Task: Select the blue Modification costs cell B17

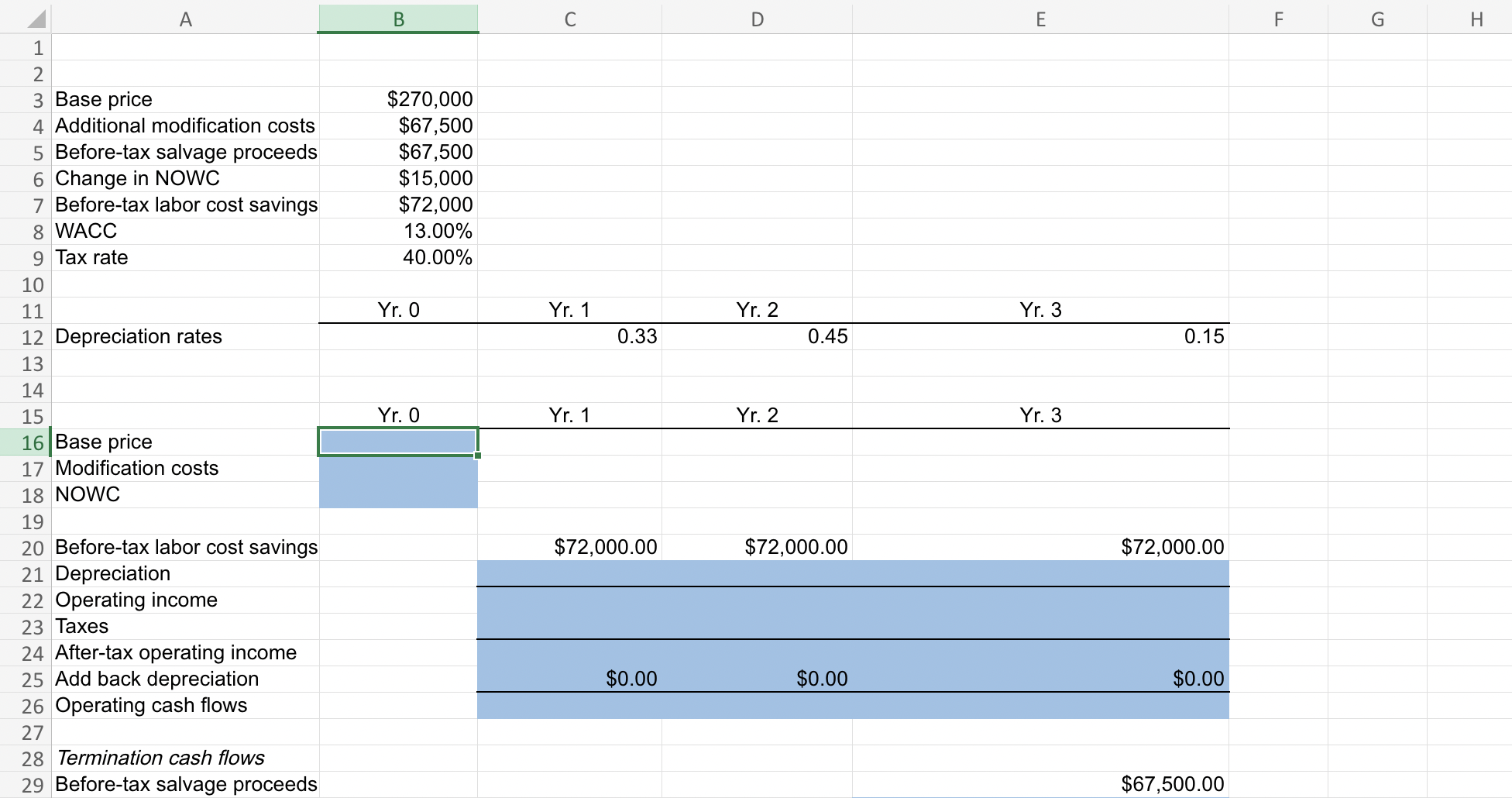Action: (398, 468)
